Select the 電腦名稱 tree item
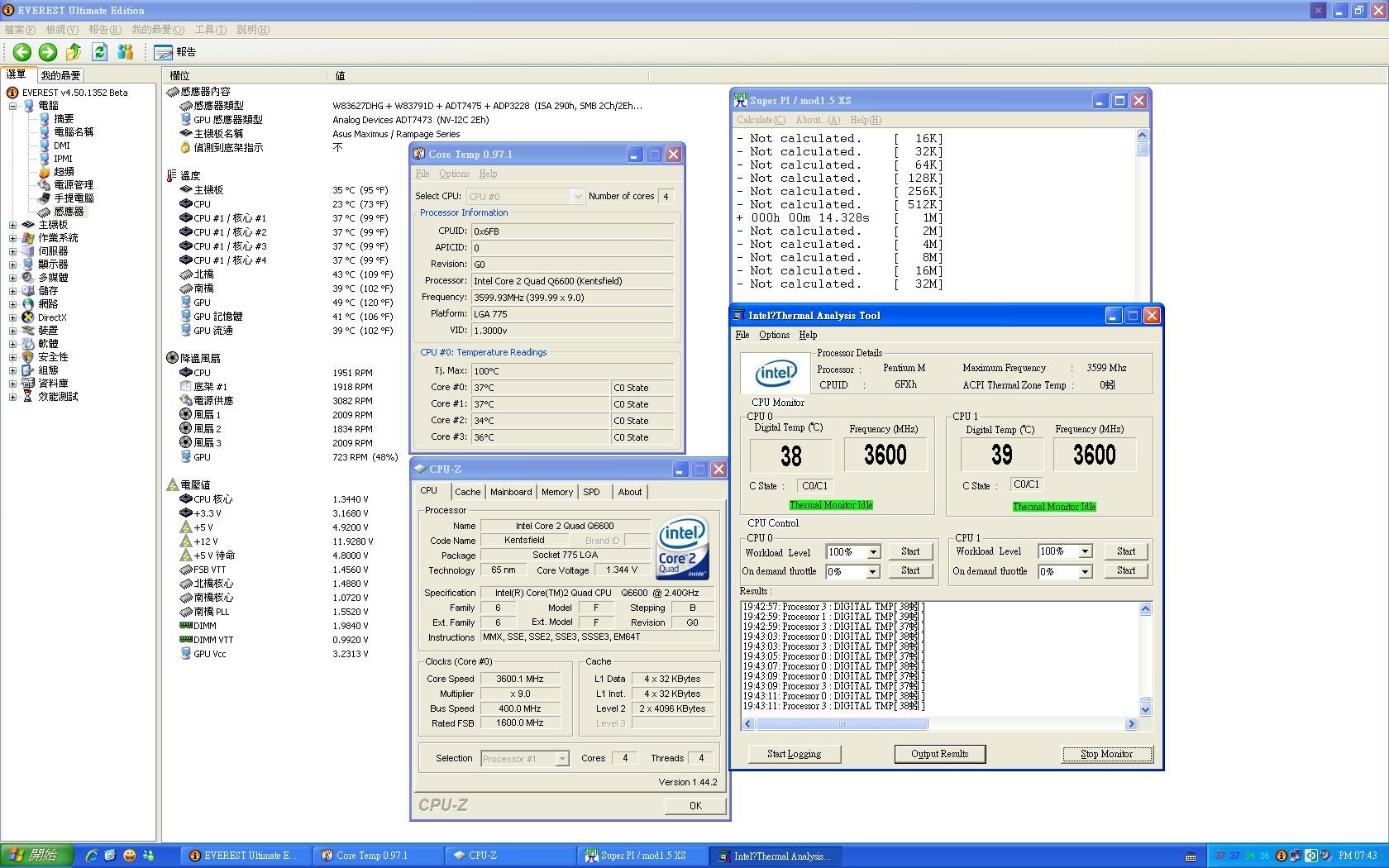 (74, 132)
